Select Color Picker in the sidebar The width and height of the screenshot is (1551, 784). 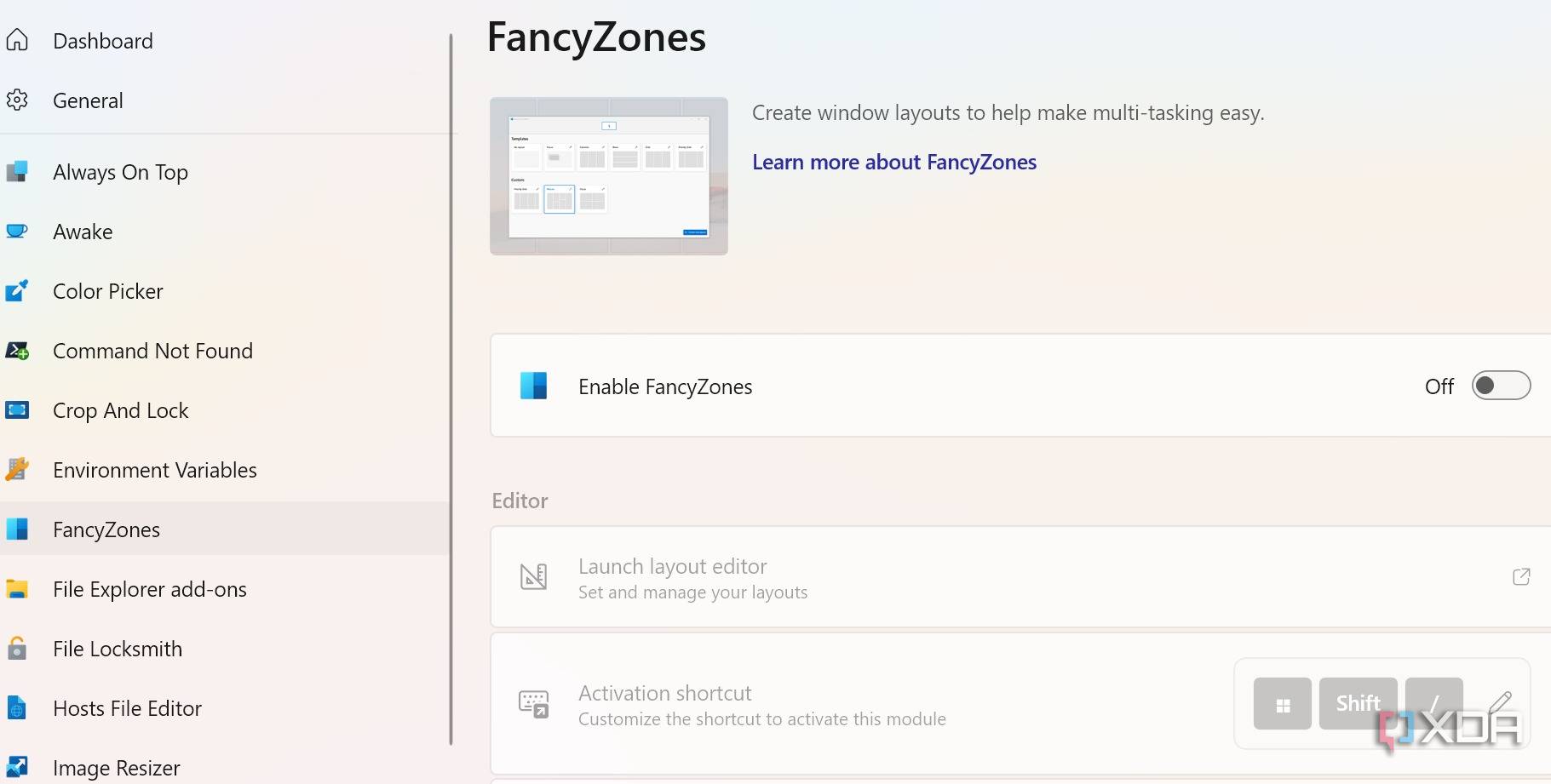click(x=226, y=290)
